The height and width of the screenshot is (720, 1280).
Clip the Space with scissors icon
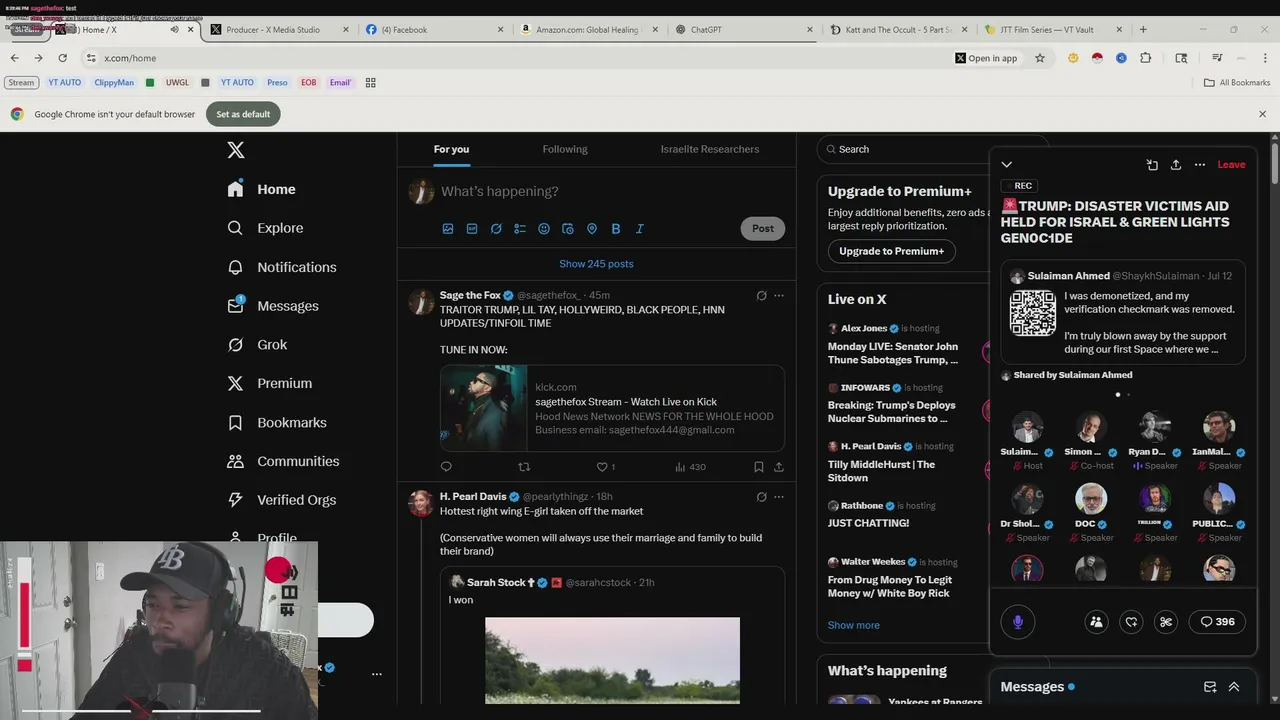1166,622
